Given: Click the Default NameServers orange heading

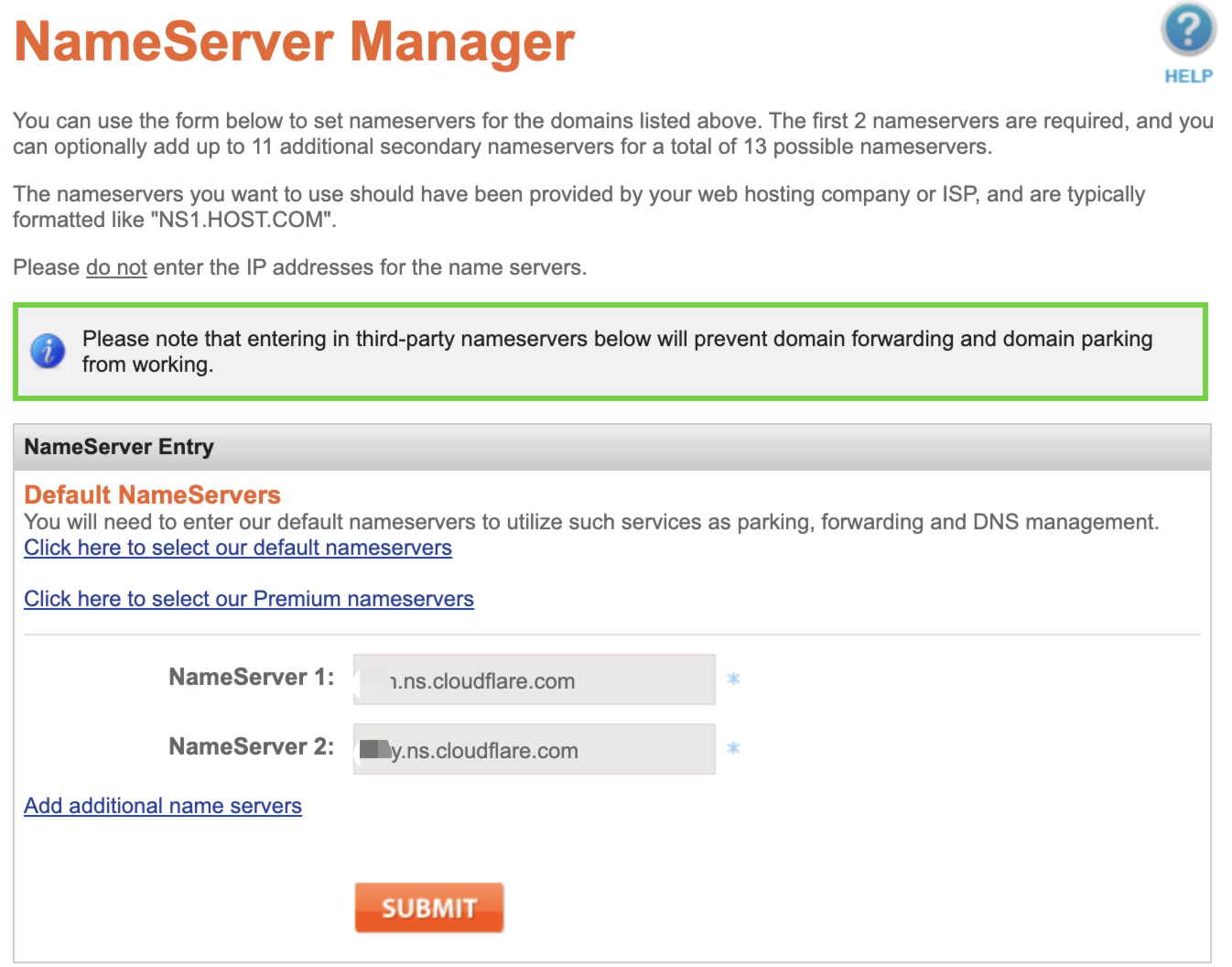Looking at the screenshot, I should coord(152,495).
